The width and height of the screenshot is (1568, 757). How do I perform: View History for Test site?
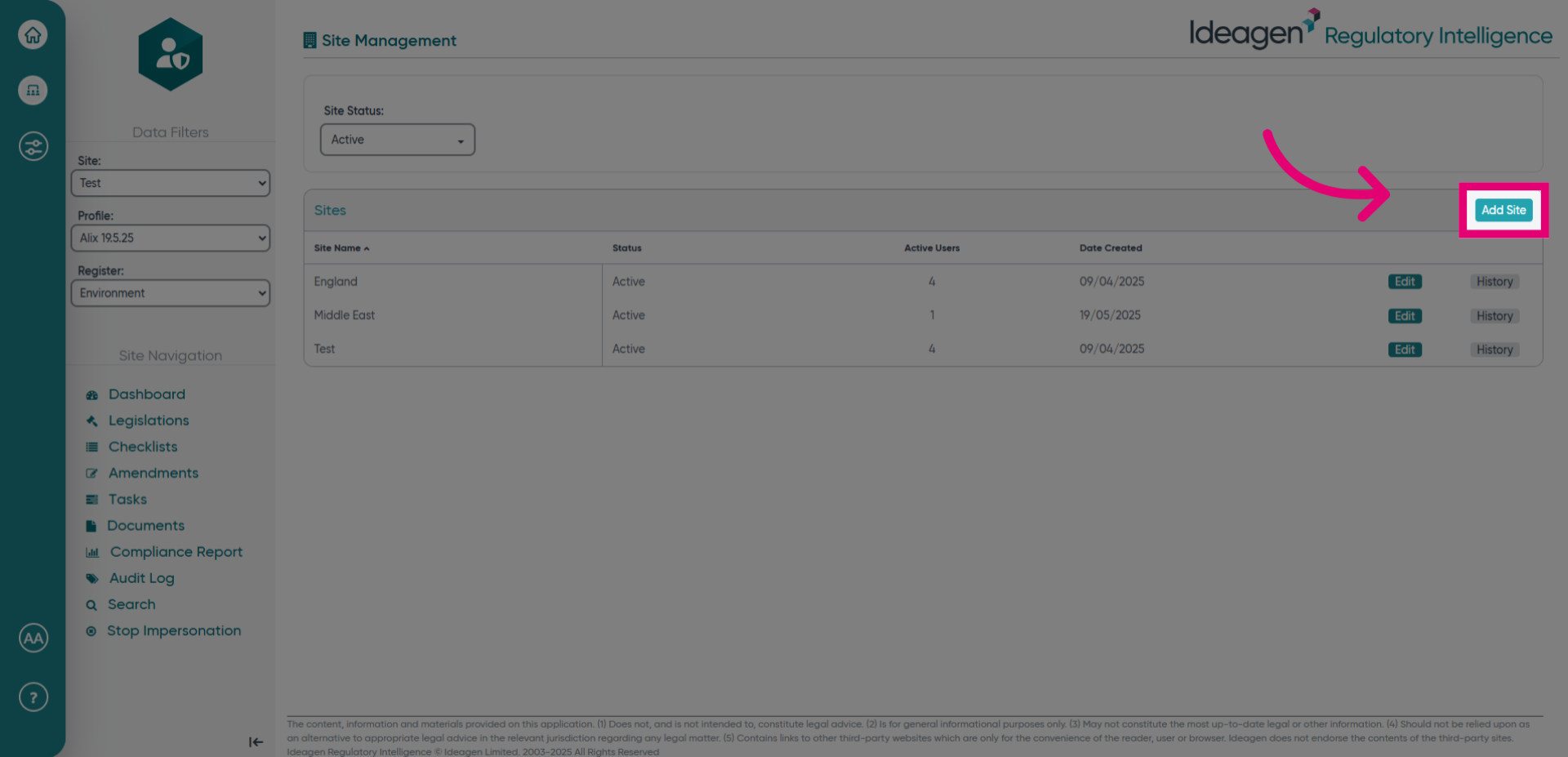(x=1494, y=350)
